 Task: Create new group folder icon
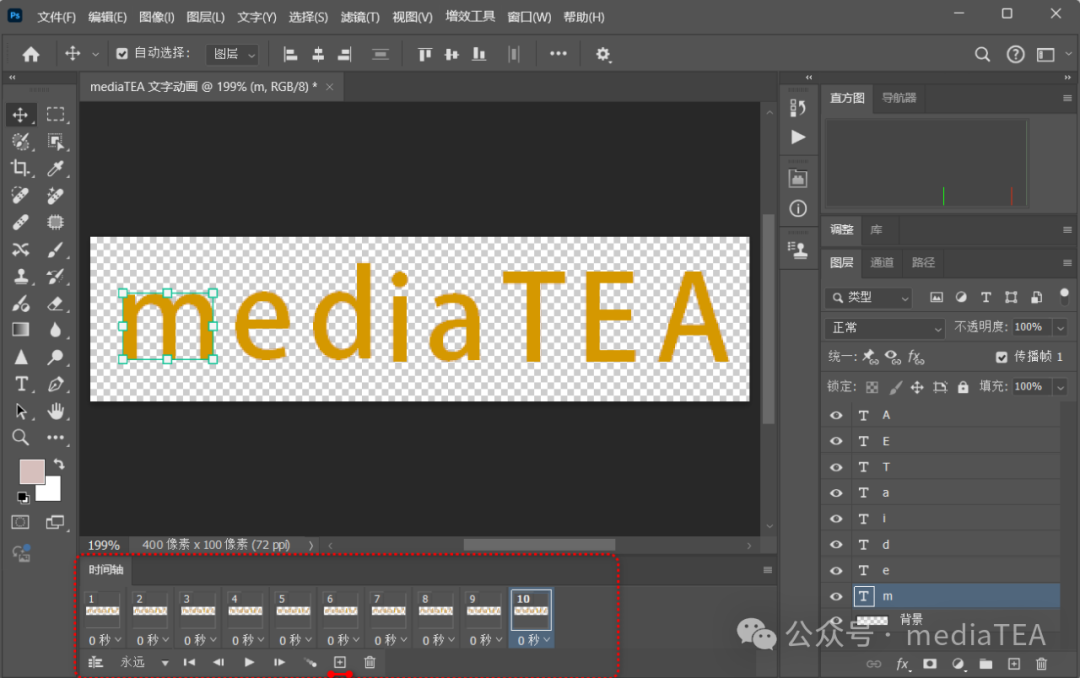(x=986, y=664)
